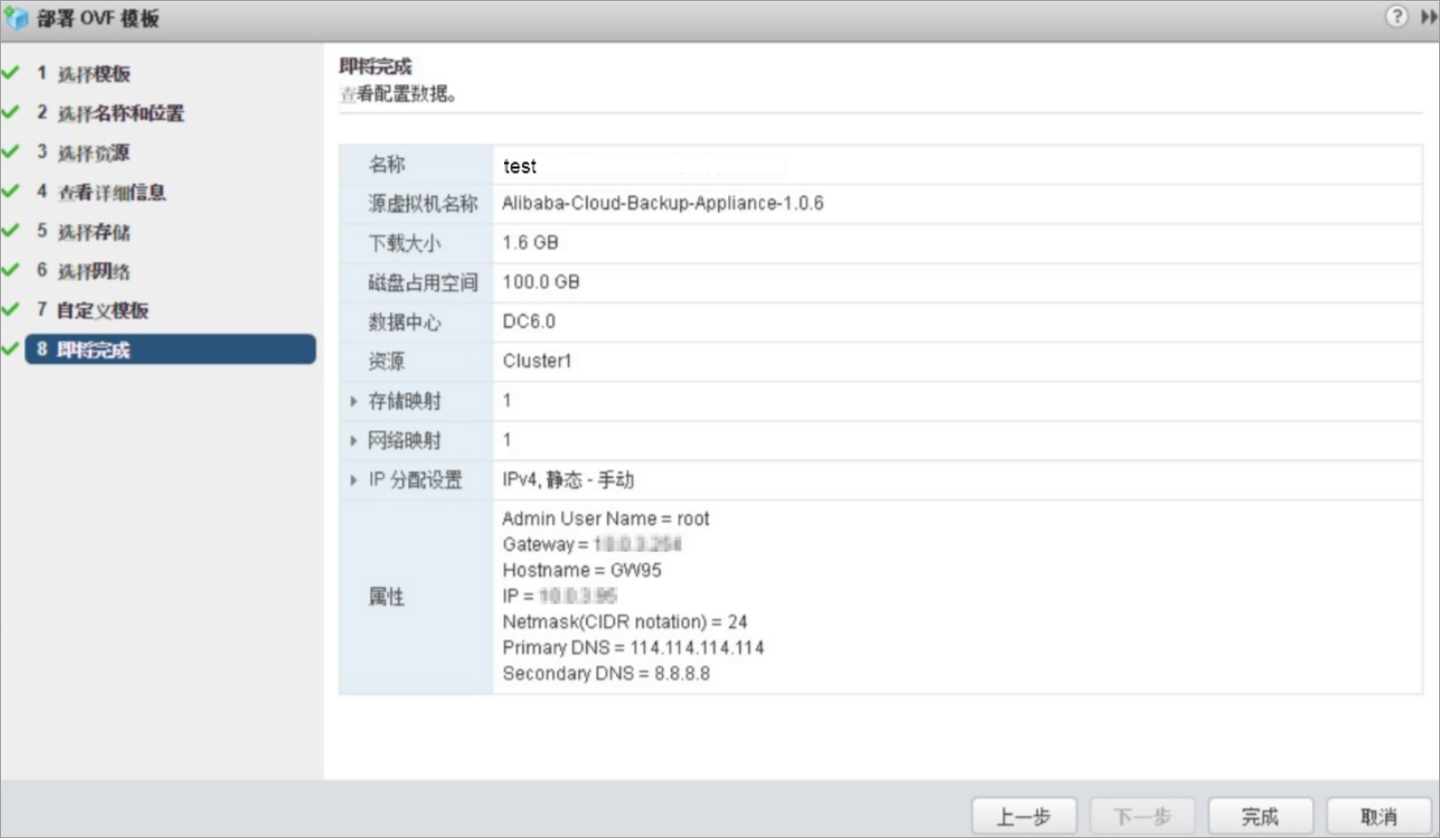The height and width of the screenshot is (838, 1440).
Task: Click the double-arrow expand icon in title bar
Action: 1429,17
